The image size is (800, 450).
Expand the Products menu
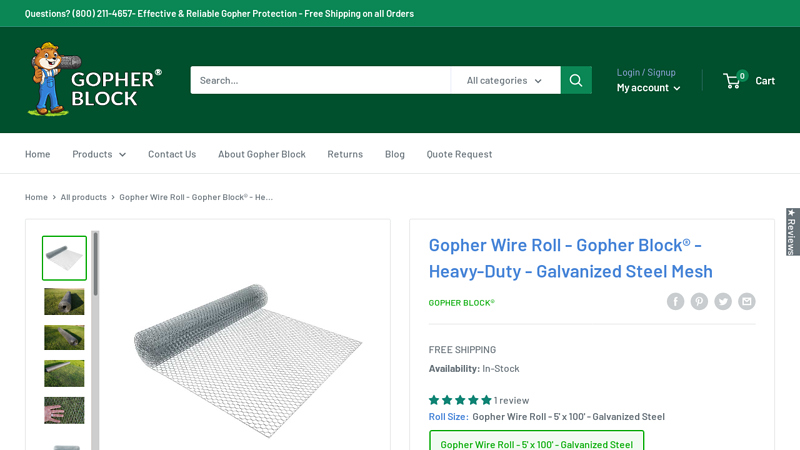[x=99, y=154]
